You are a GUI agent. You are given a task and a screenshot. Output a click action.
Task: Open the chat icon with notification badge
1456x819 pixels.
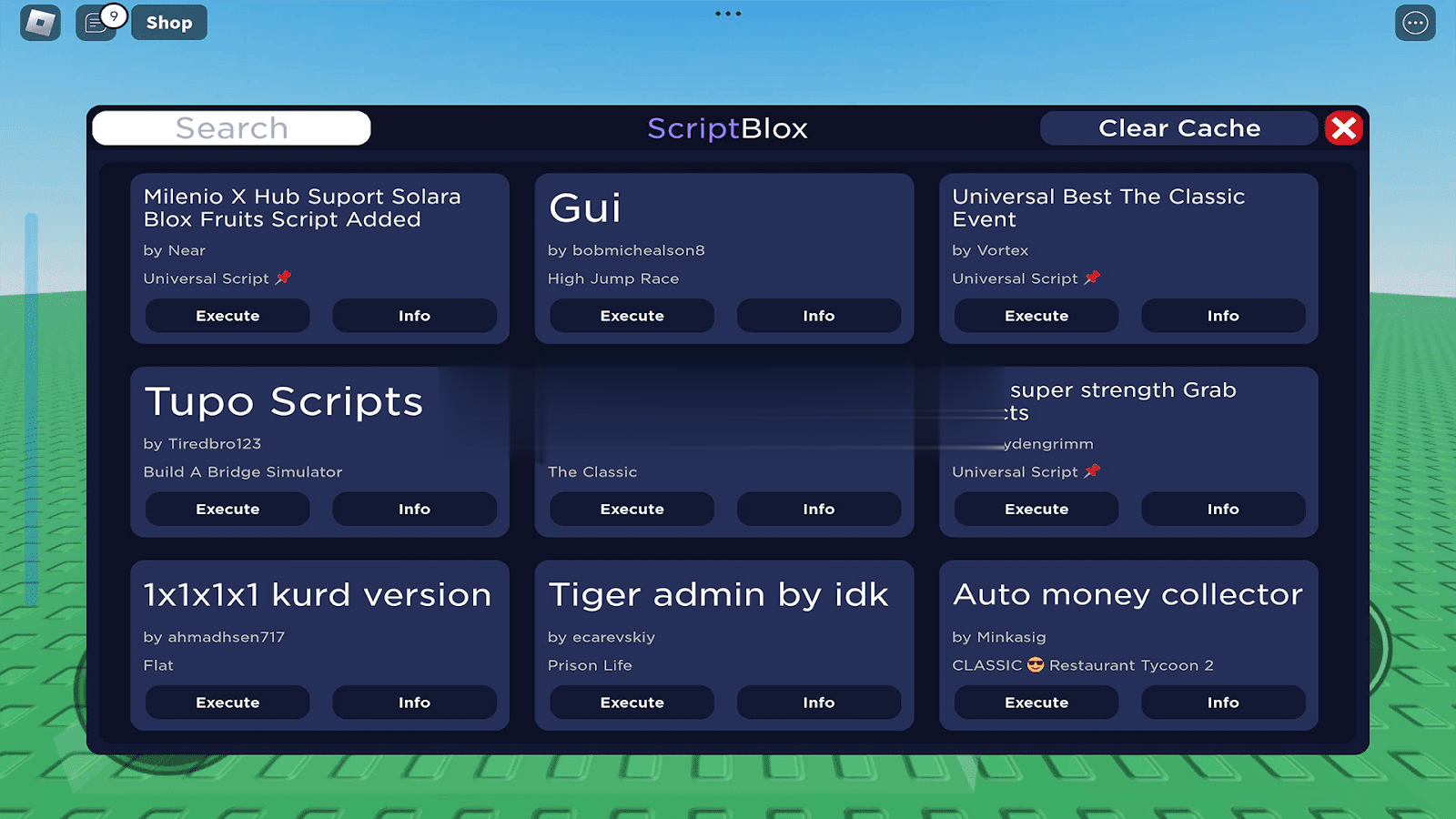pyautogui.click(x=96, y=23)
